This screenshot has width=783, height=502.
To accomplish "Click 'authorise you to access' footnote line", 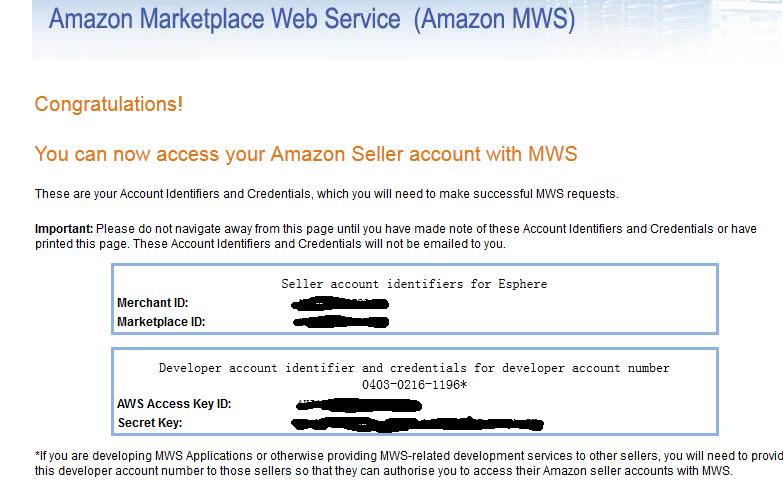I will tap(384, 471).
